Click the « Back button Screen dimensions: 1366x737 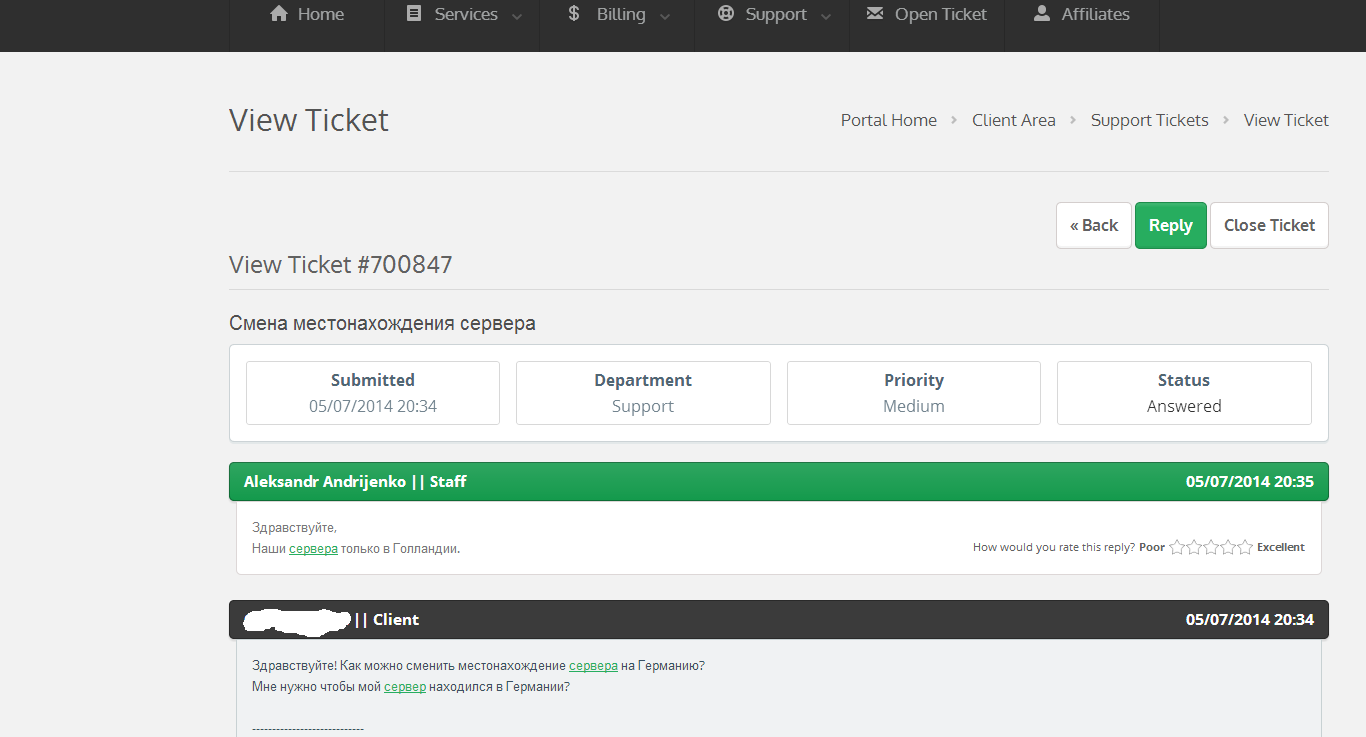(1094, 225)
